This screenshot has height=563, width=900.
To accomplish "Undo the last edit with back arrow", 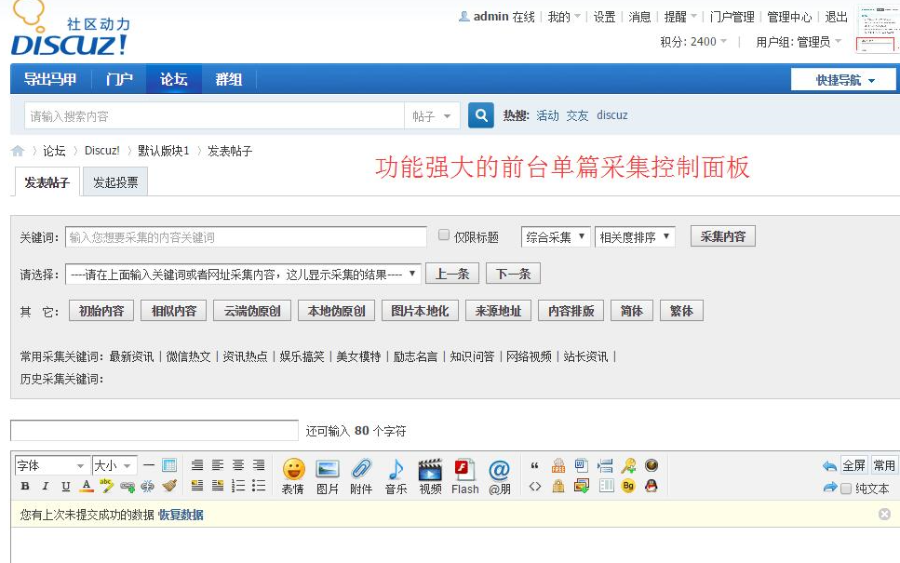I will click(x=830, y=466).
